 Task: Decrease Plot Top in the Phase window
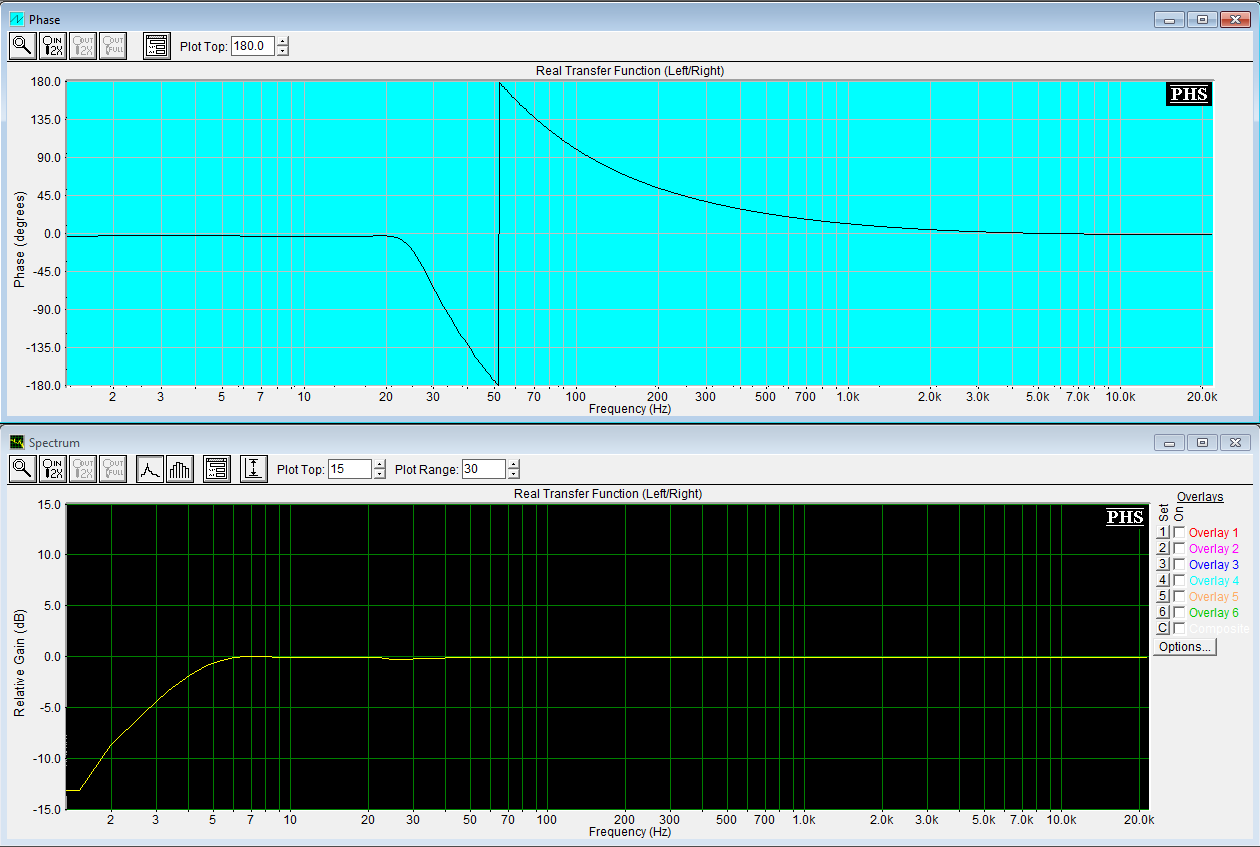283,51
